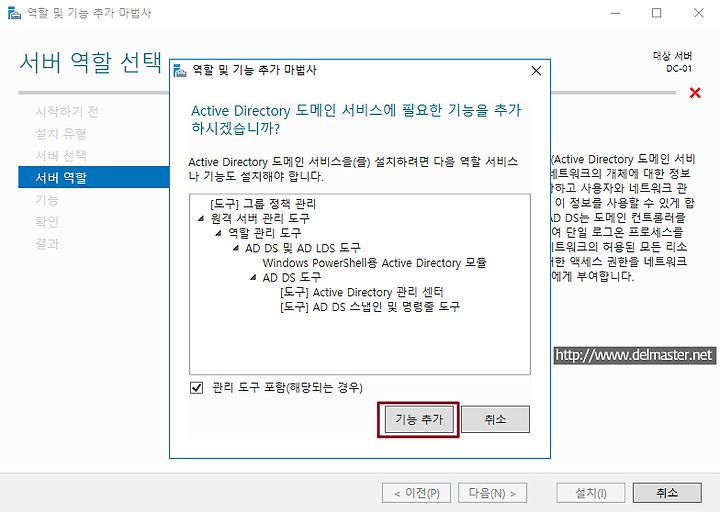Close the main wizard window
Image resolution: width=720 pixels, height=512 pixels.
698,13
